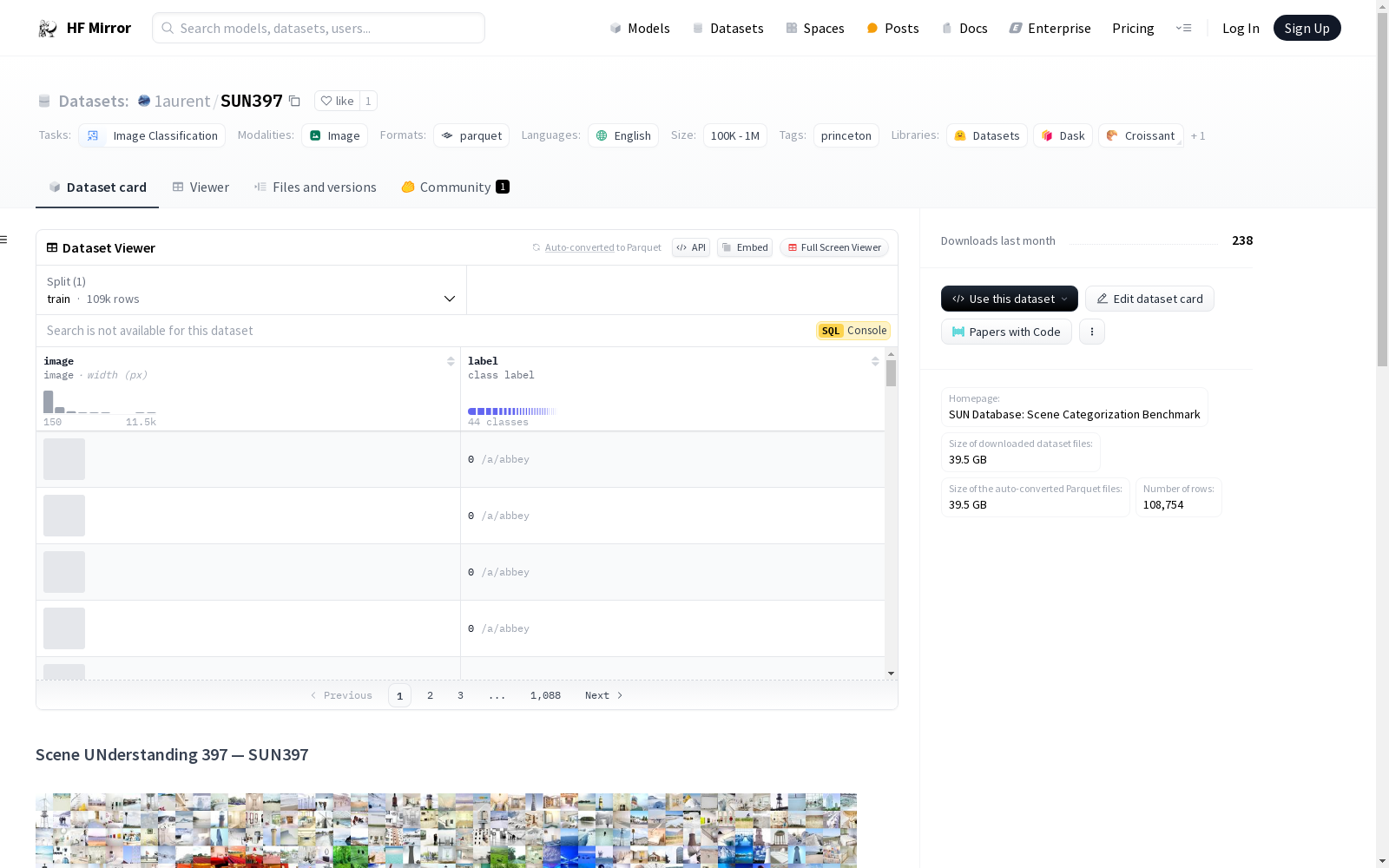
Task: Select the English language tag
Action: [x=623, y=135]
